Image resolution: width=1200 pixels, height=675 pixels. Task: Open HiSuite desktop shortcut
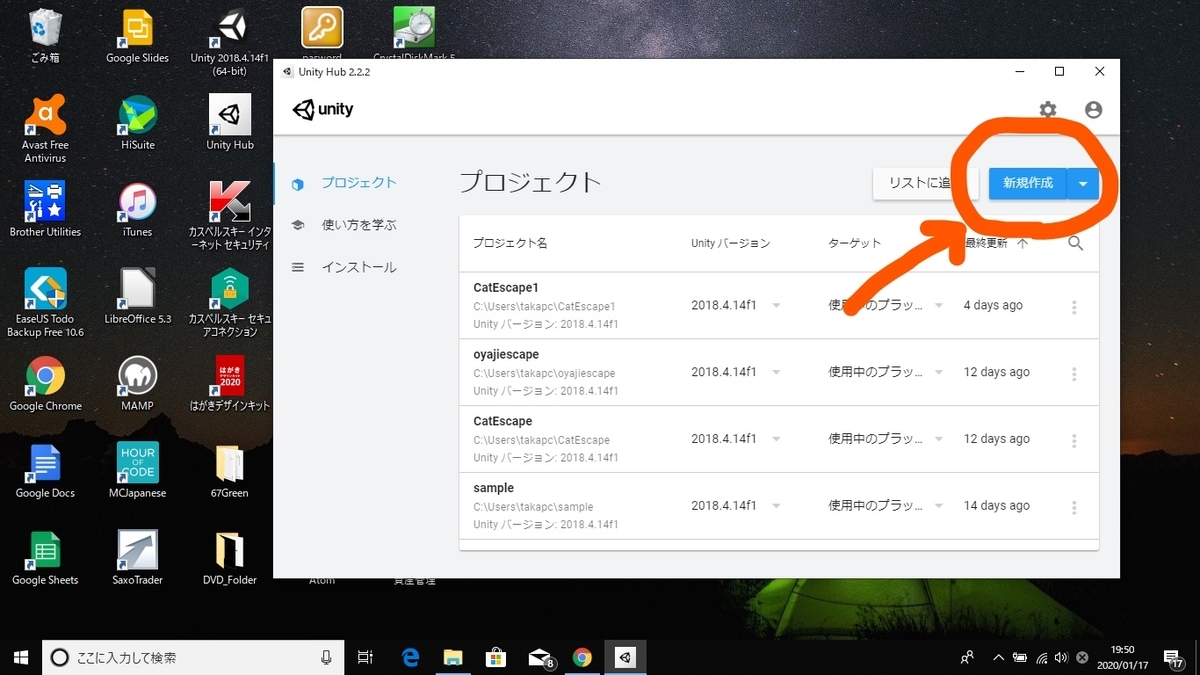pos(137,122)
